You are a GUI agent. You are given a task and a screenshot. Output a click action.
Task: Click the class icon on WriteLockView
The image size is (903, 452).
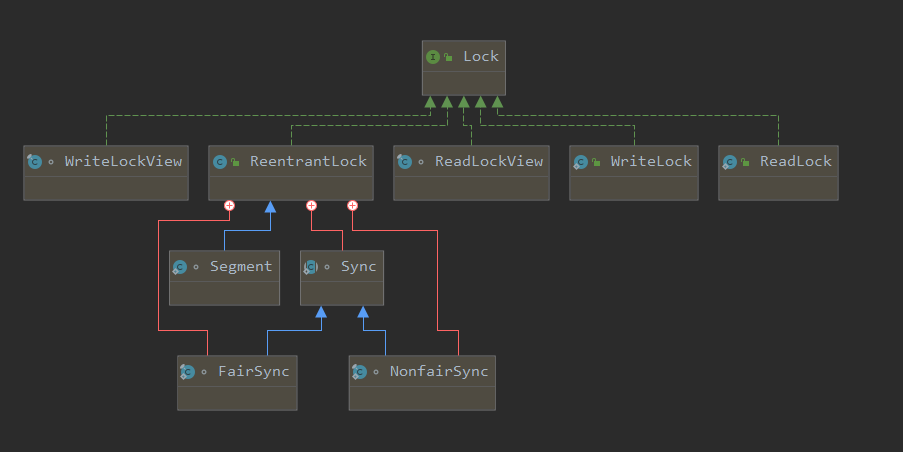[35, 162]
